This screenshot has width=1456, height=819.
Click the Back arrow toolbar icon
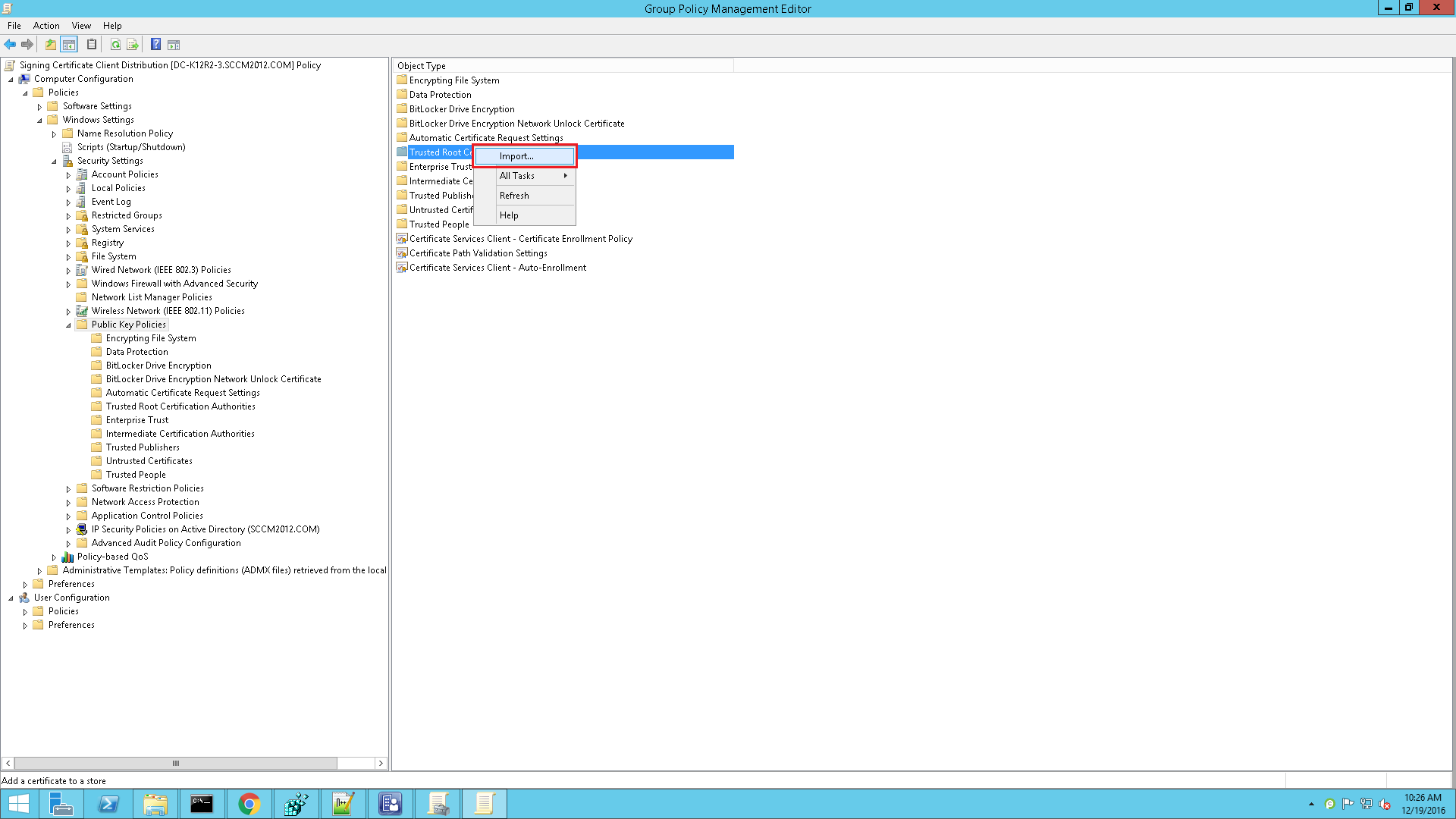[x=10, y=45]
